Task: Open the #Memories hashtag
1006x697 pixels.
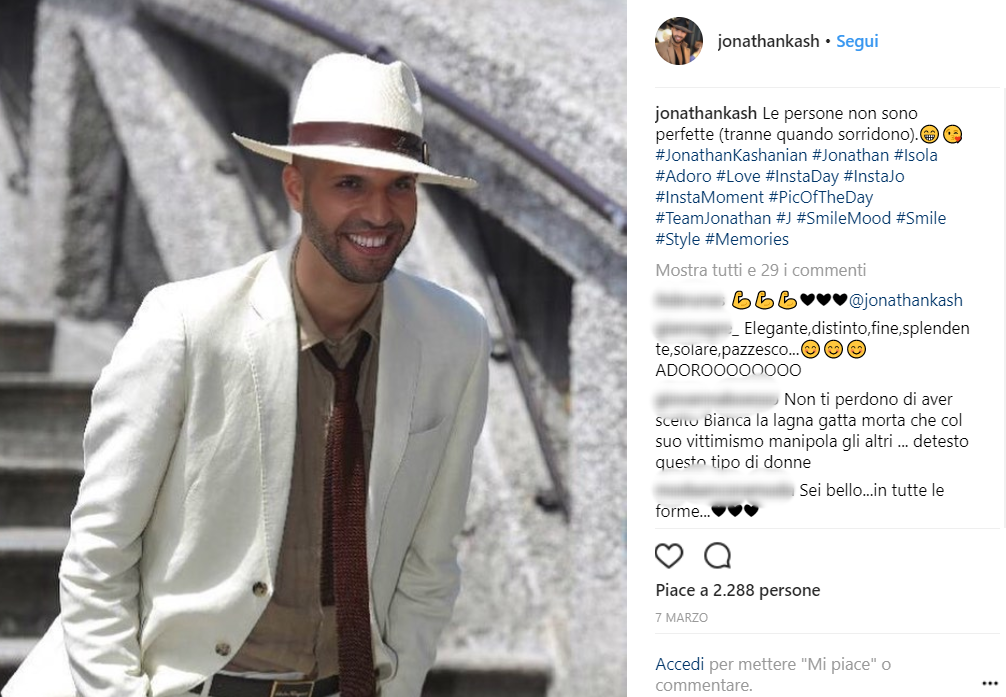Action: (747, 239)
